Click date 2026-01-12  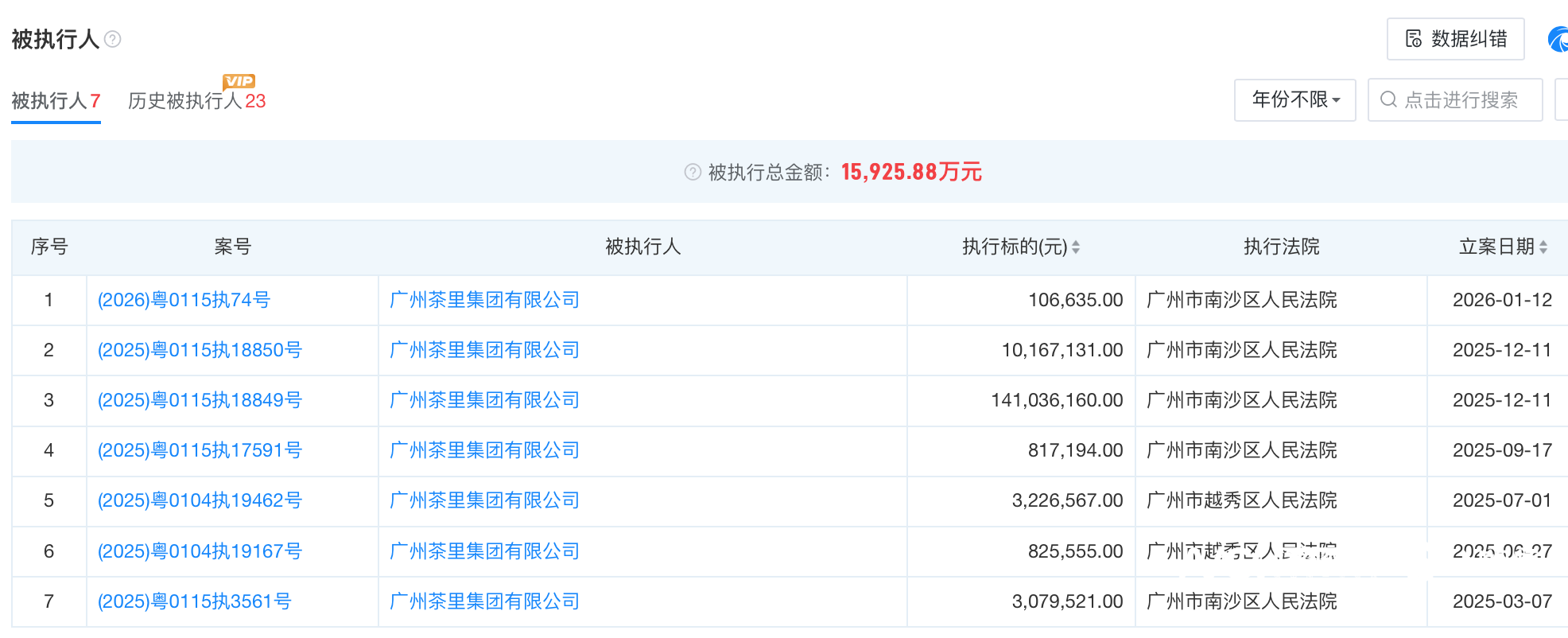point(1502,300)
